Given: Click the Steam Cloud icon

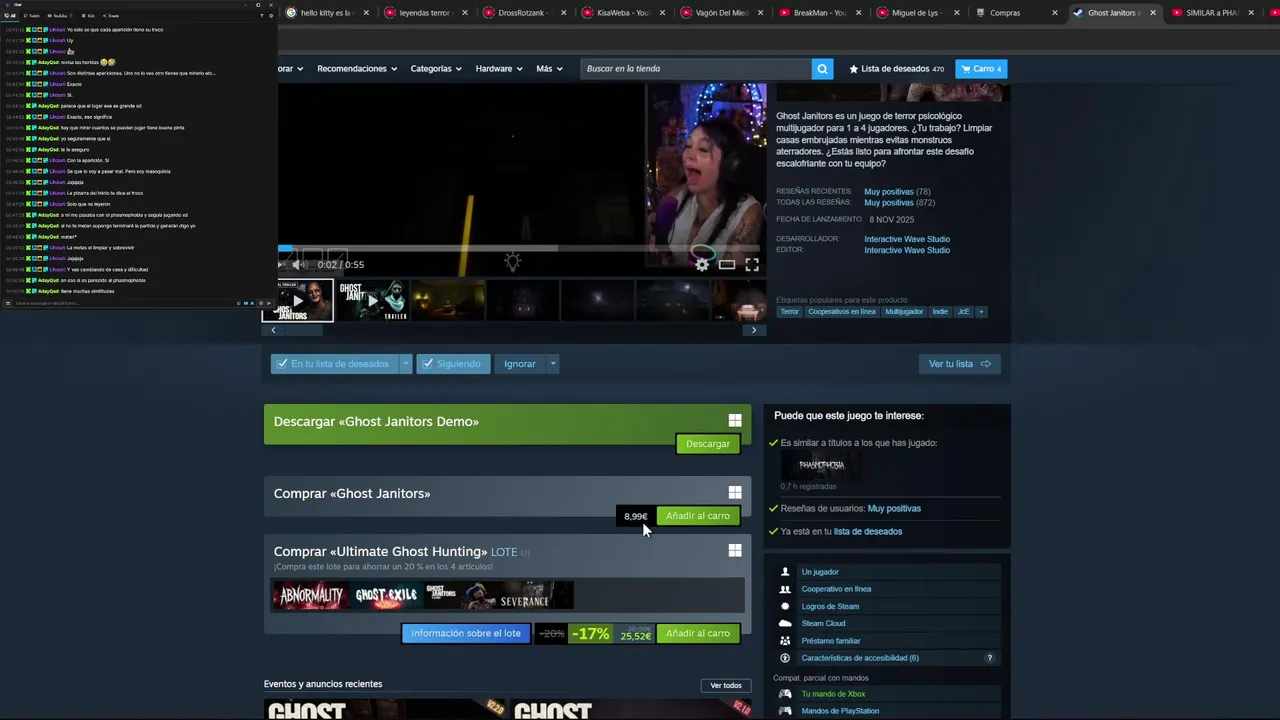Looking at the screenshot, I should (x=785, y=623).
